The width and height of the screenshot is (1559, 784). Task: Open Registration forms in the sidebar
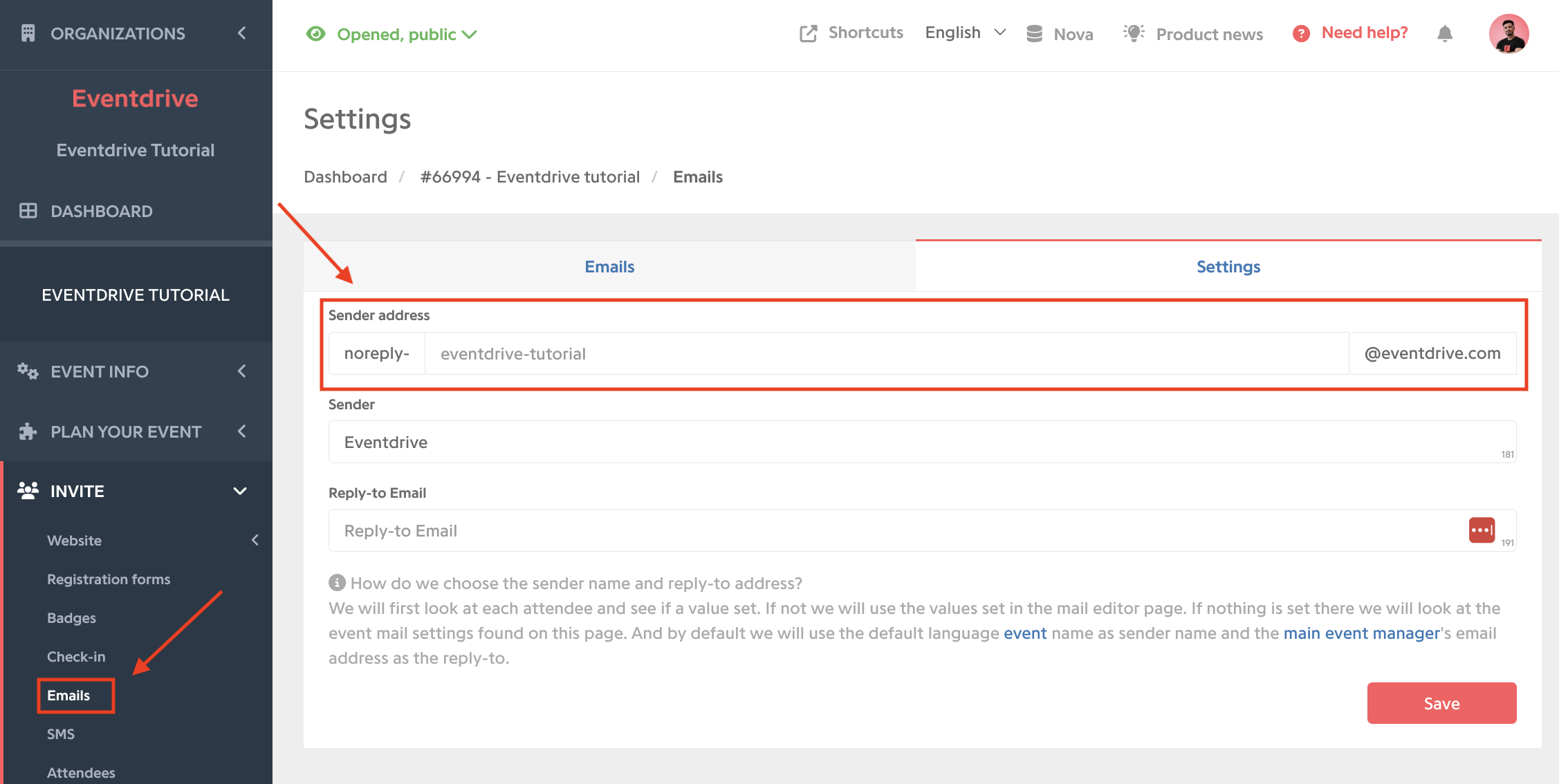coord(109,579)
